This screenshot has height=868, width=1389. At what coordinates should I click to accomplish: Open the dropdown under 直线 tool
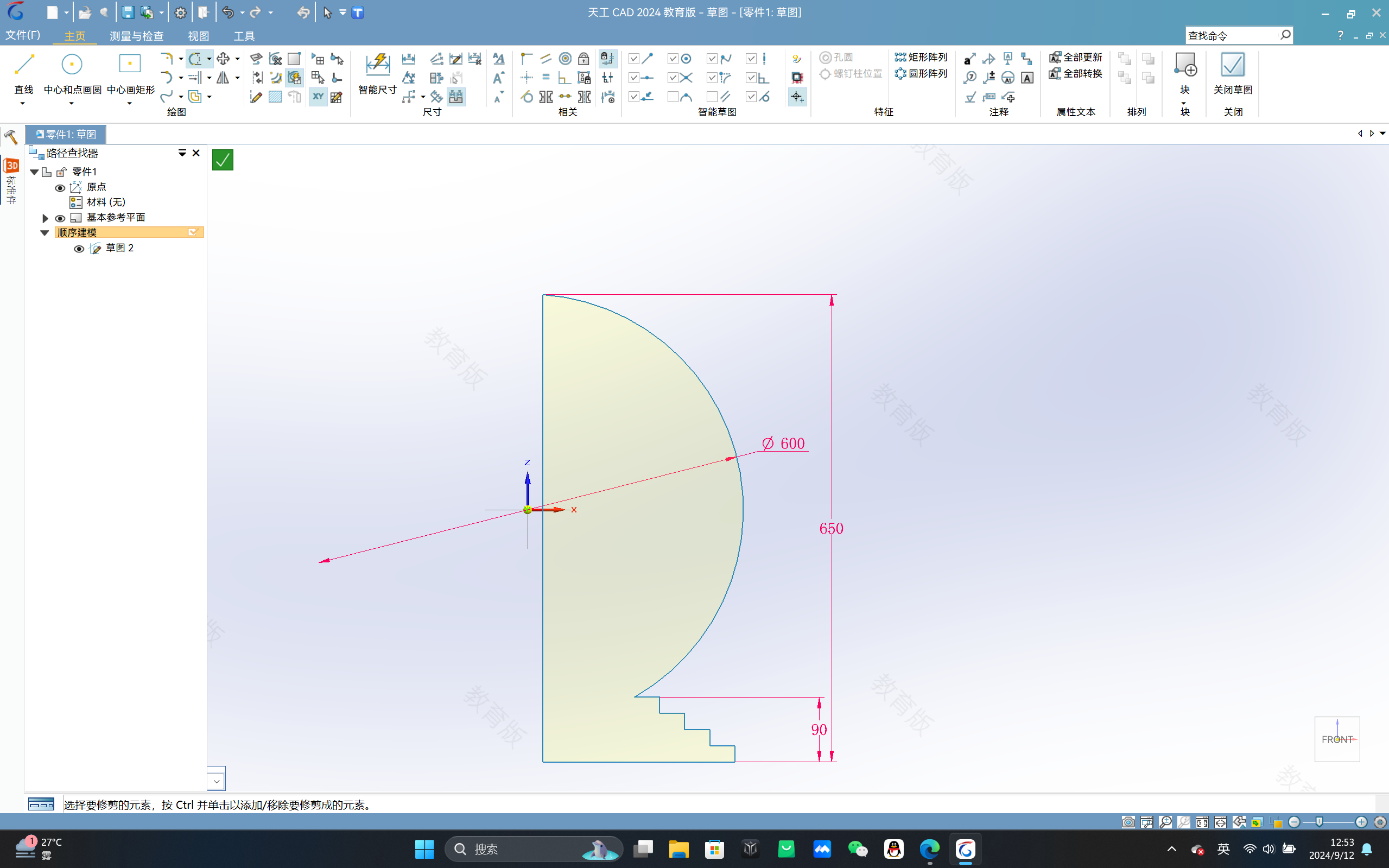coord(23,103)
